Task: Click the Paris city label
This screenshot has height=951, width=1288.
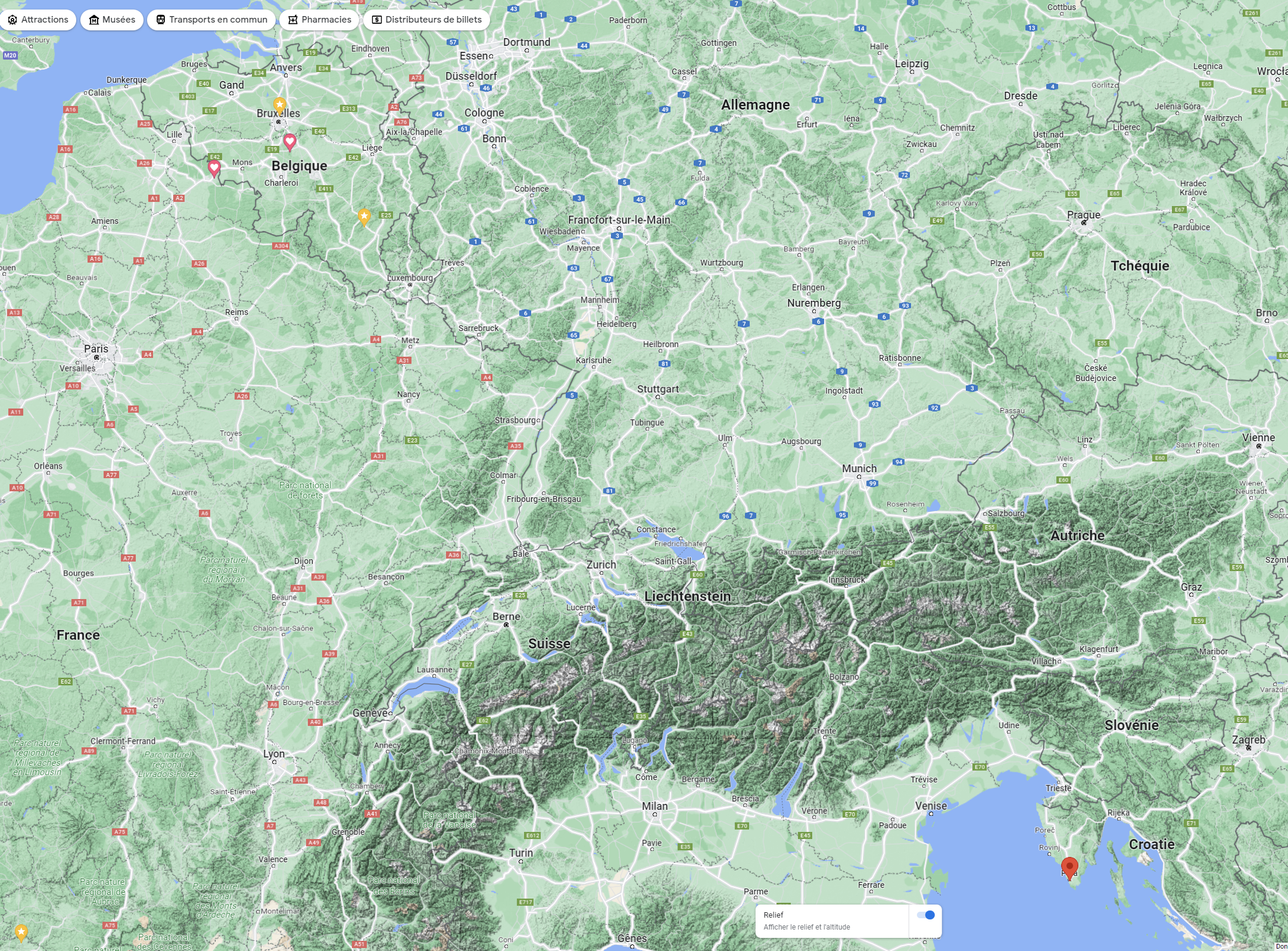Action: pyautogui.click(x=96, y=348)
